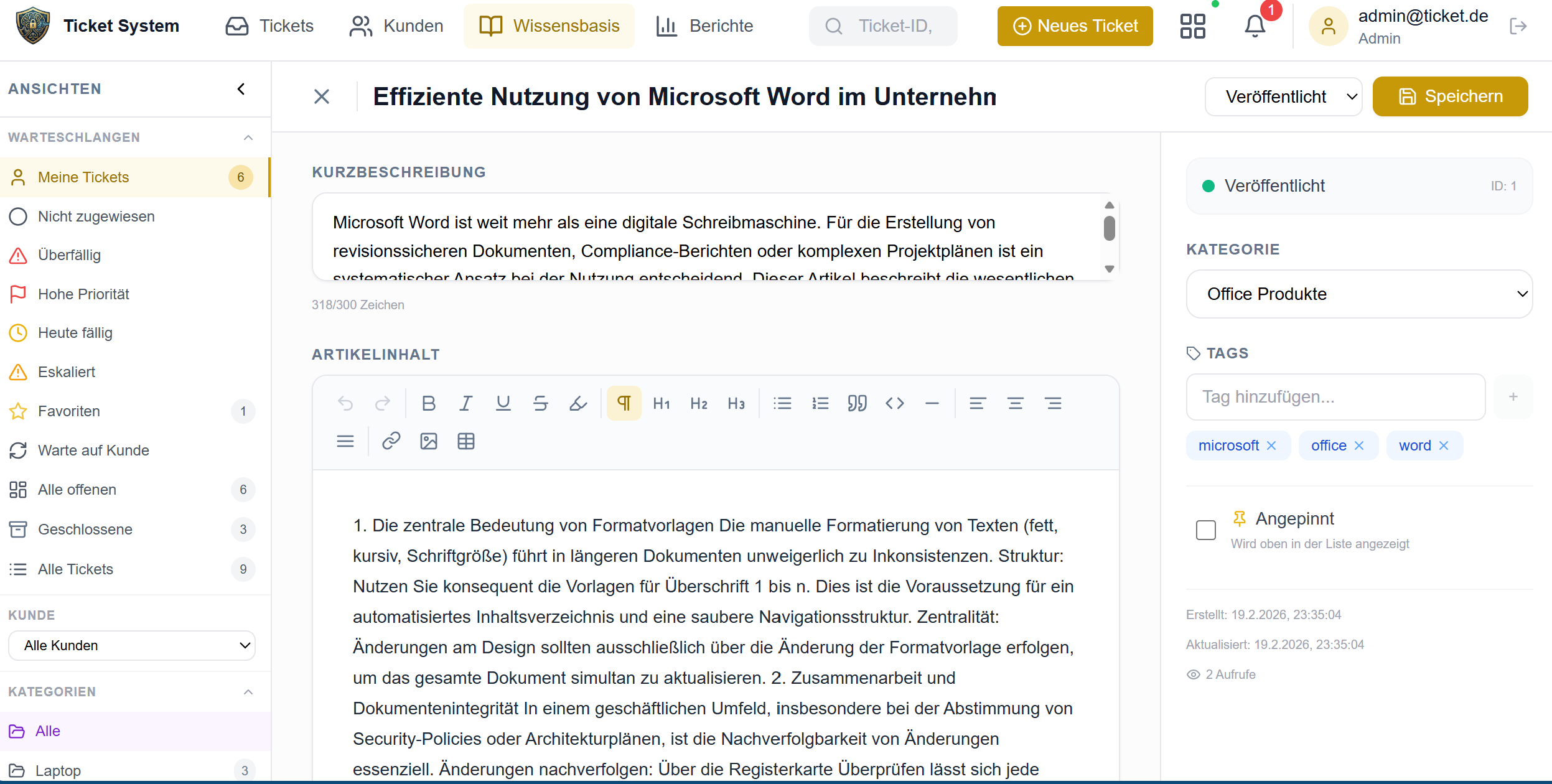
Task: Open the Alle Kunden dropdown
Action: point(131,645)
